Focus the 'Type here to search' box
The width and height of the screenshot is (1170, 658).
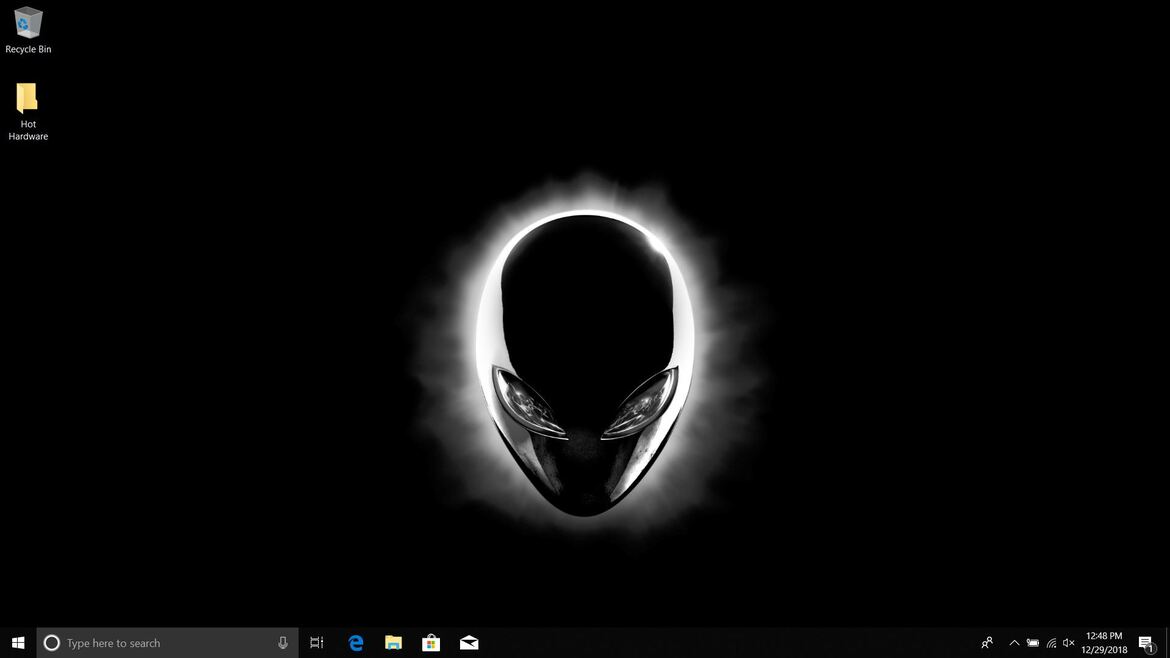(167, 642)
